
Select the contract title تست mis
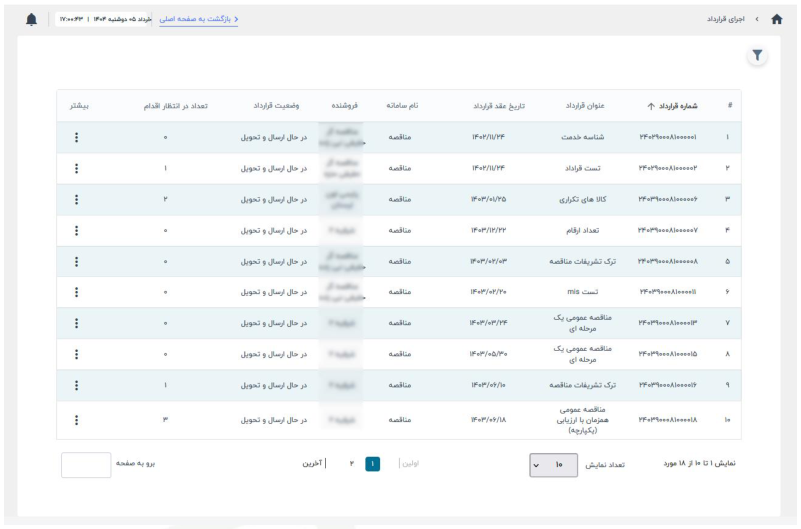coord(583,292)
